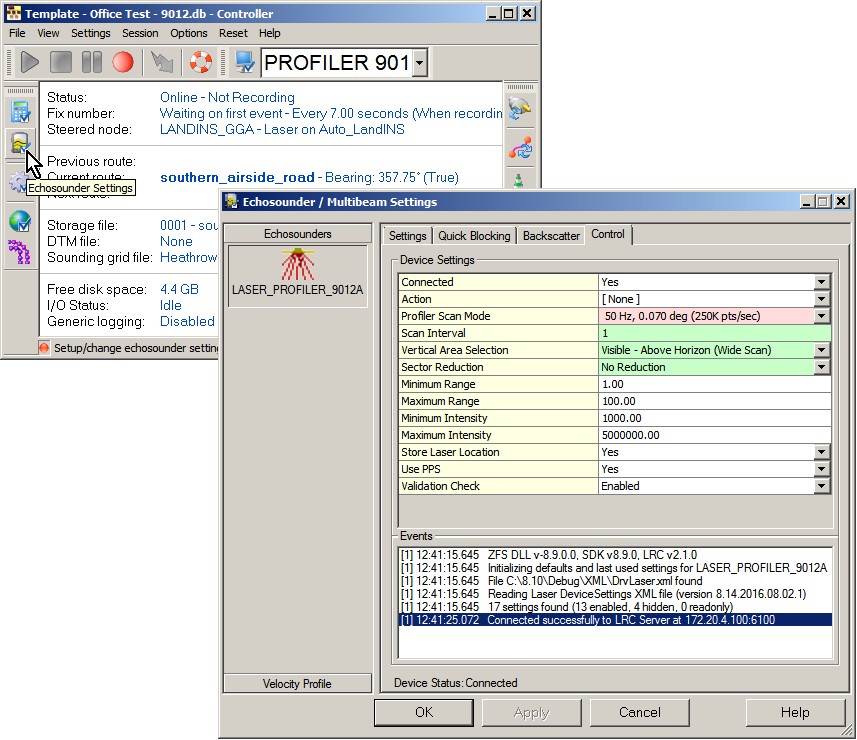Click the purple route icon in the left sidebar
Image resolution: width=857 pixels, height=740 pixels.
19,254
